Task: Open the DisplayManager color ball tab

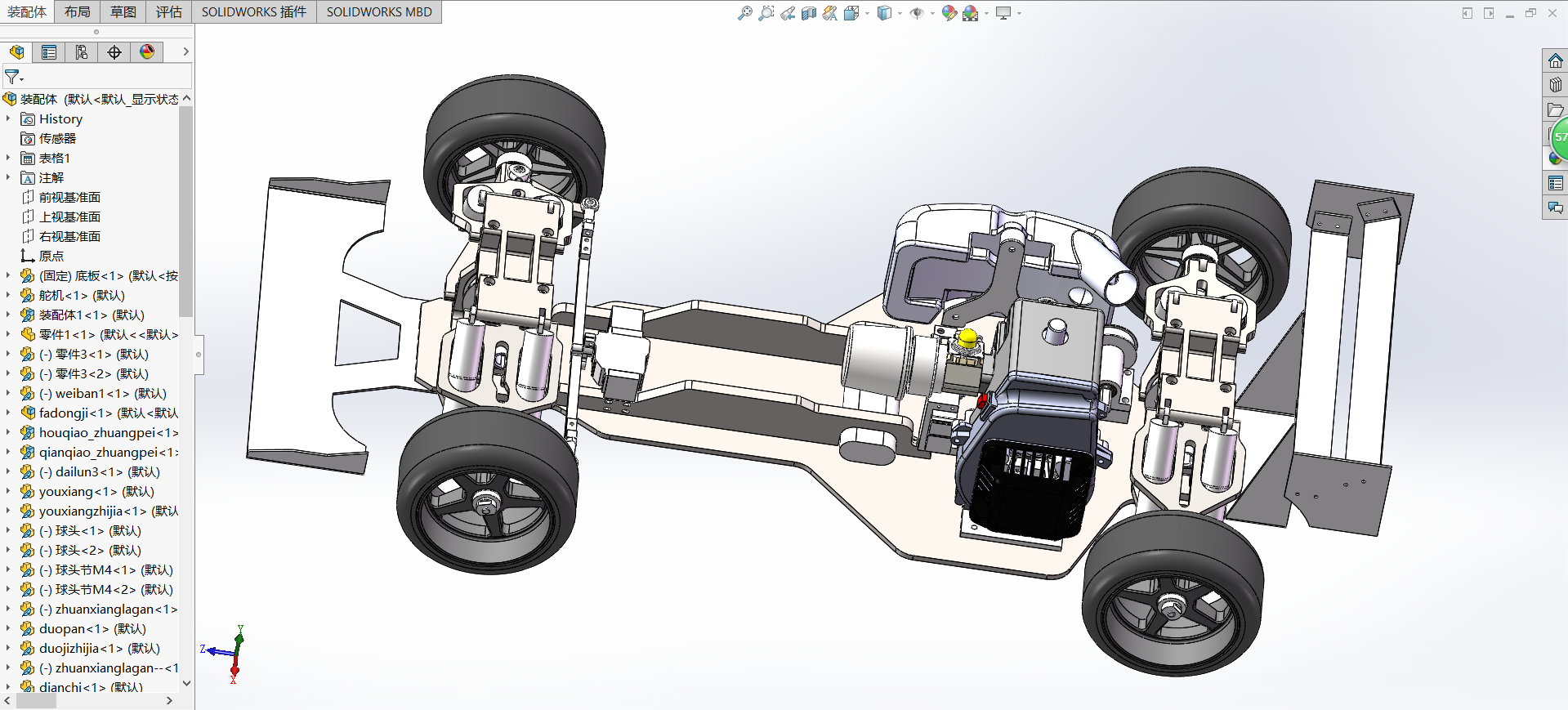Action: coord(147,52)
